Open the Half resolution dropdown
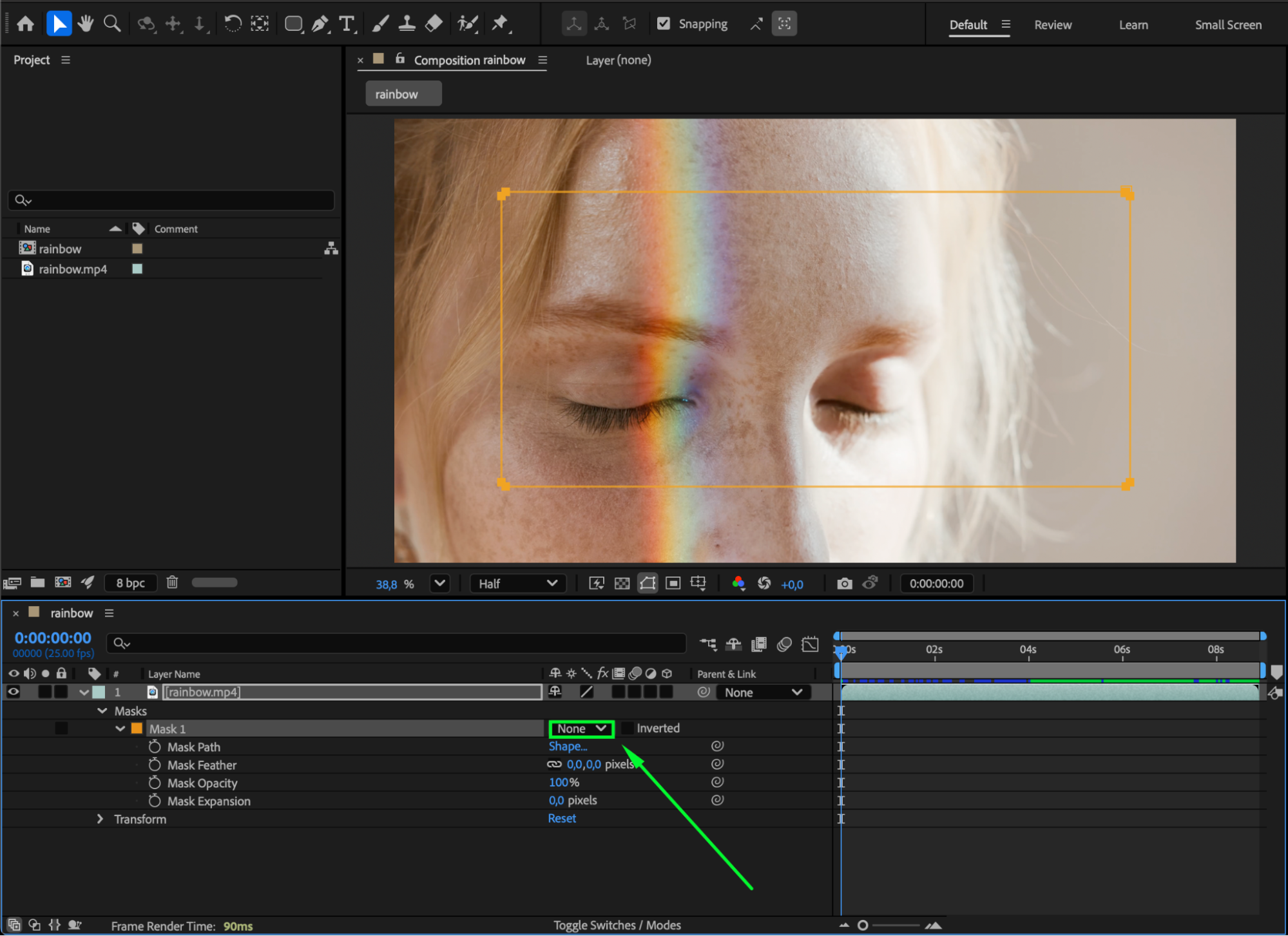 click(x=517, y=584)
